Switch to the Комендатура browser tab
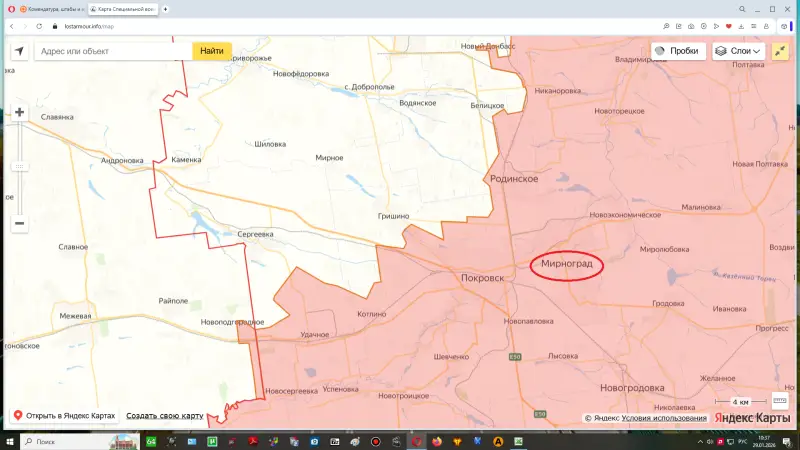Screen dimensions: 800x450 tap(50, 9)
